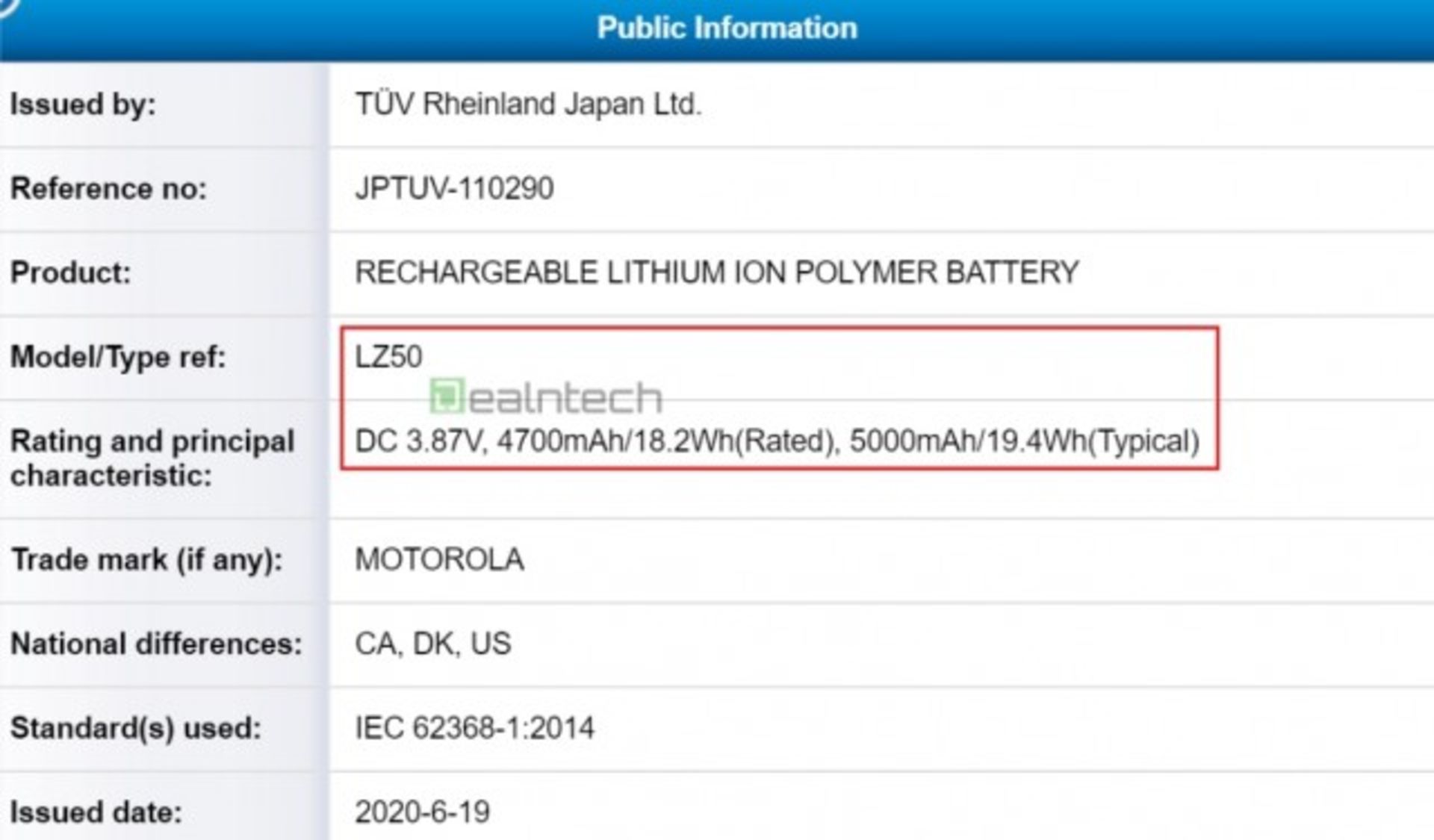
Task: Click the "Issued date:" label
Action: (x=96, y=812)
